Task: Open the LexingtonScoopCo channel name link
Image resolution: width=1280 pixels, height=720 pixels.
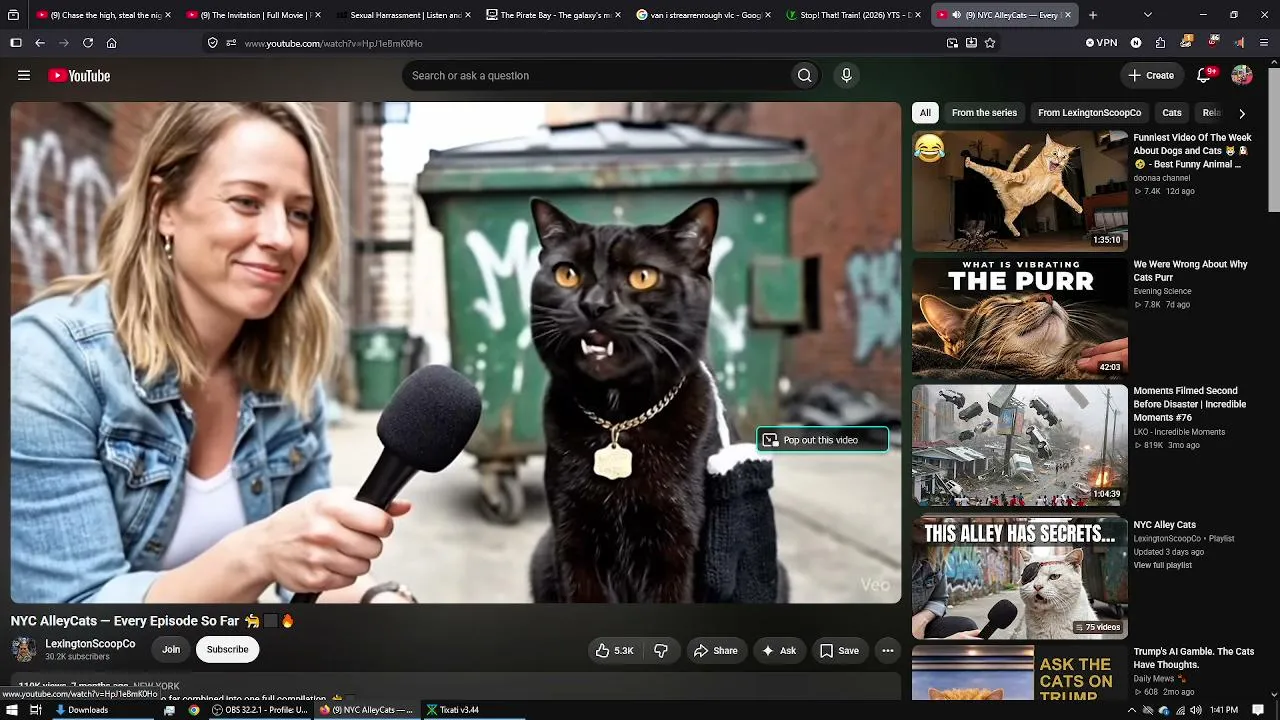Action: pos(90,644)
